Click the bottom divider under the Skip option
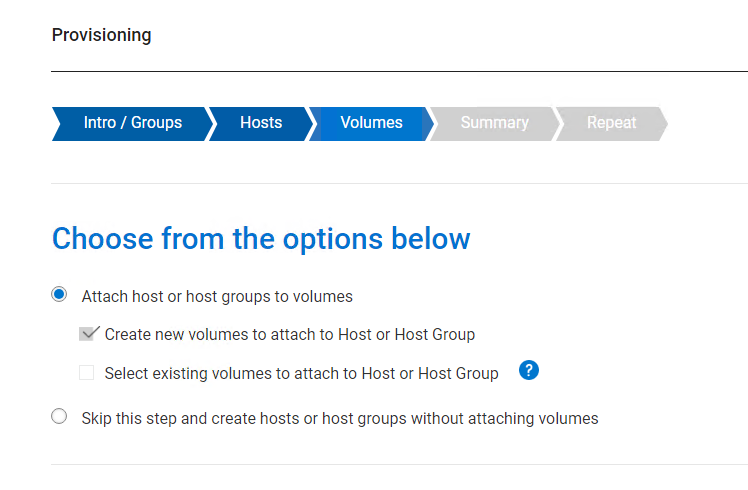Viewport: 748px width, 490px height. (399, 464)
